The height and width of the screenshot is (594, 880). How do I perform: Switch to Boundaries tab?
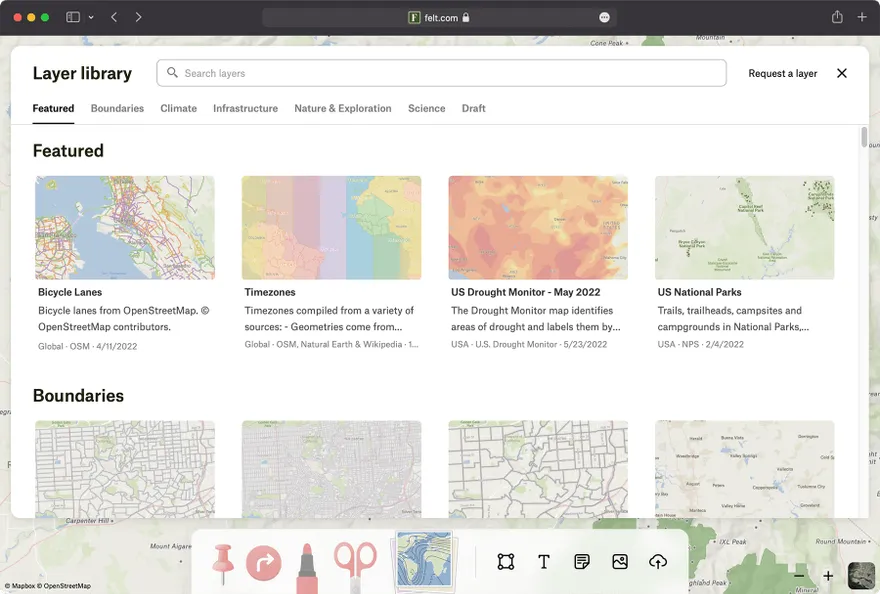pos(117,108)
